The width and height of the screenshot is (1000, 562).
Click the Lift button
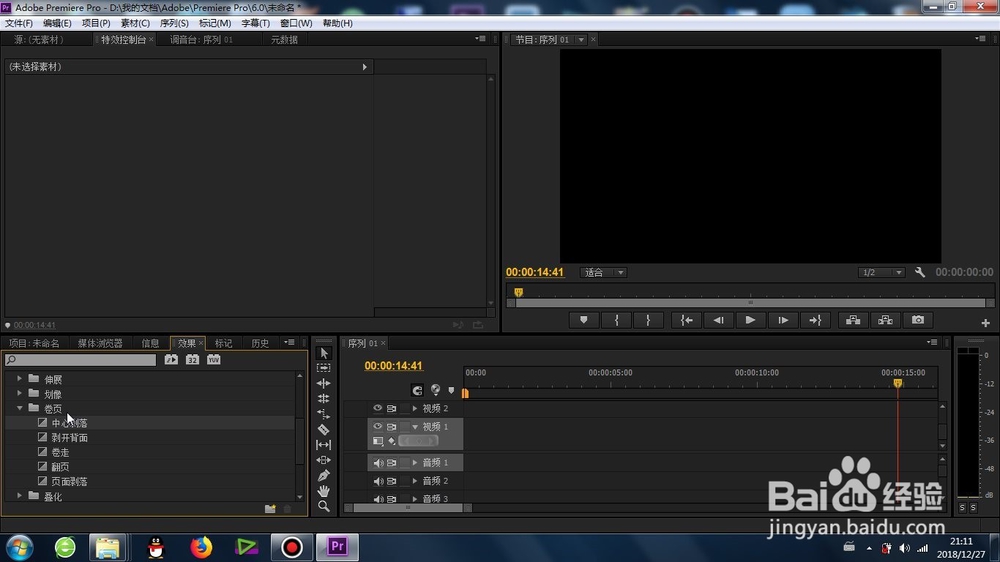point(853,320)
